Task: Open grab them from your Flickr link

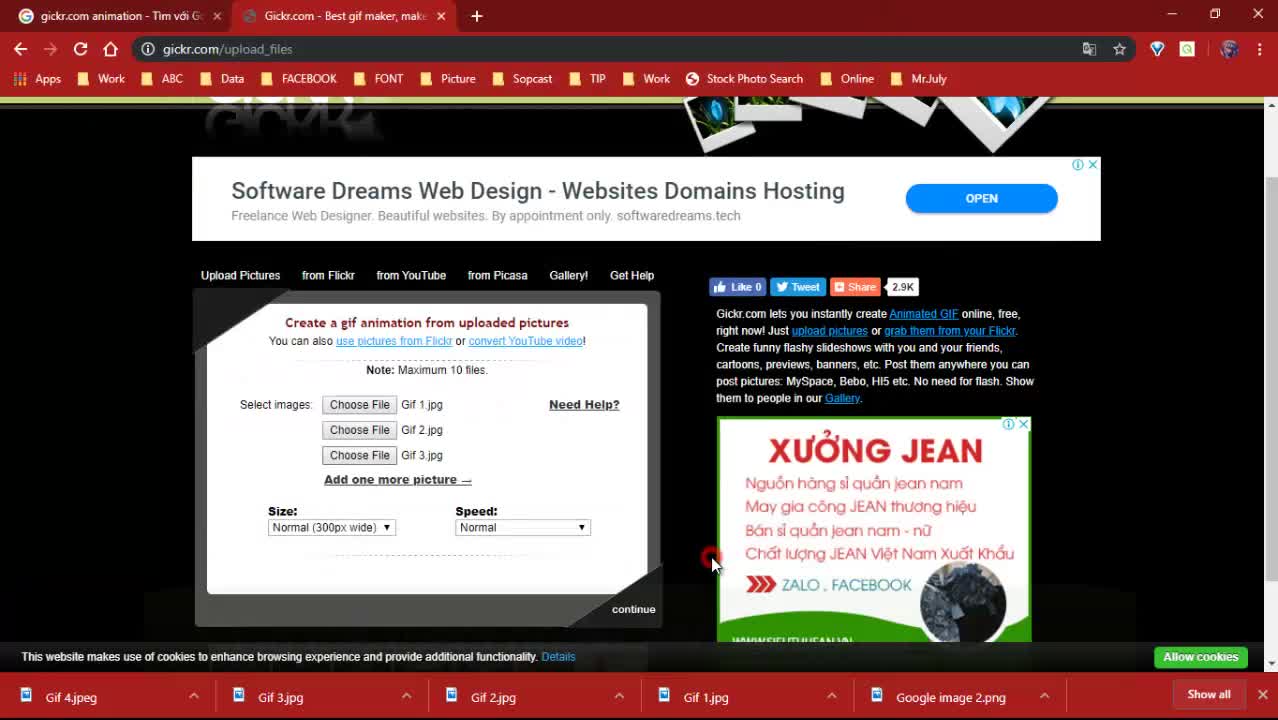Action: [950, 331]
